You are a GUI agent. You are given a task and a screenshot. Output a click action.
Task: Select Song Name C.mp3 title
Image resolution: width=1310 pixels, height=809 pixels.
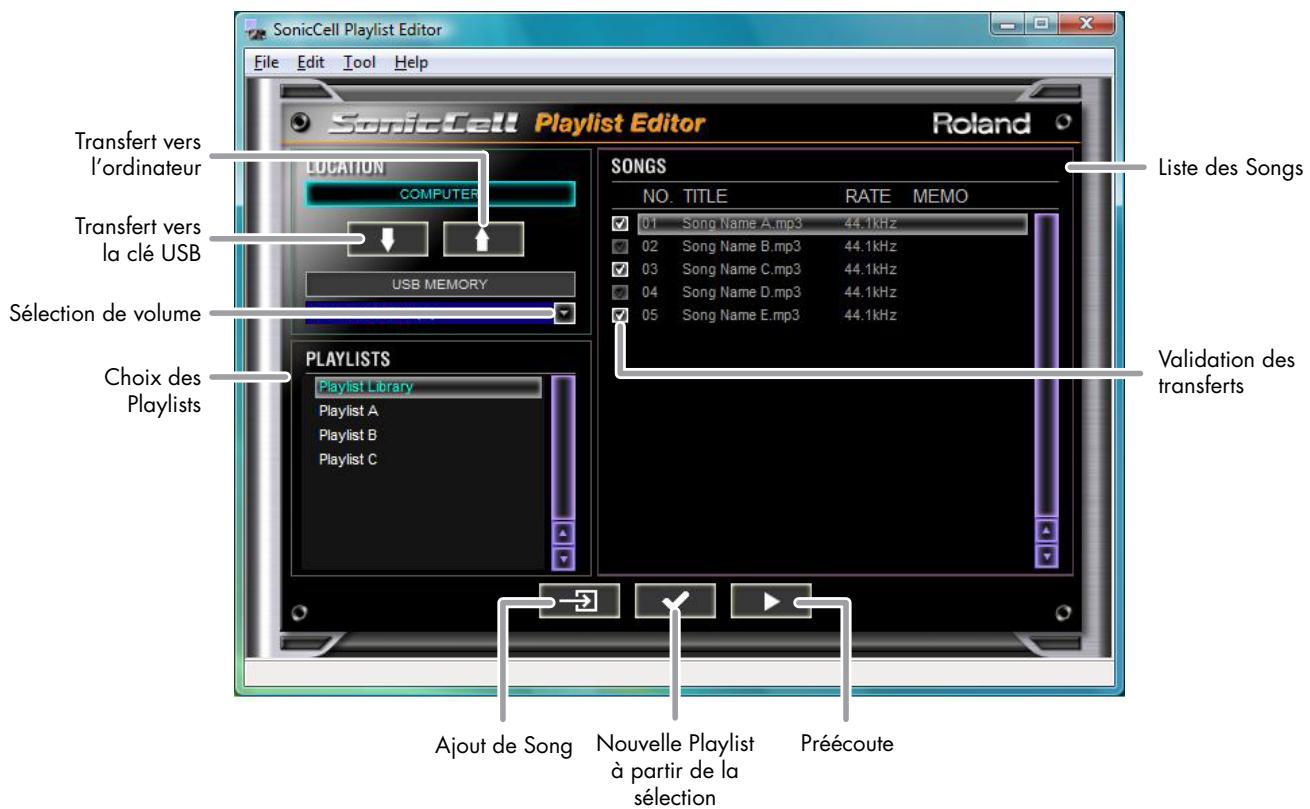[x=741, y=269]
